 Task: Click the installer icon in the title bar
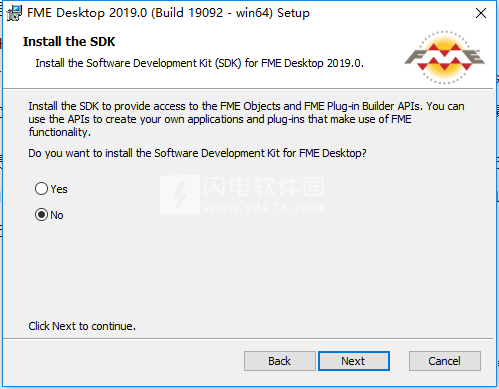[x=14, y=13]
